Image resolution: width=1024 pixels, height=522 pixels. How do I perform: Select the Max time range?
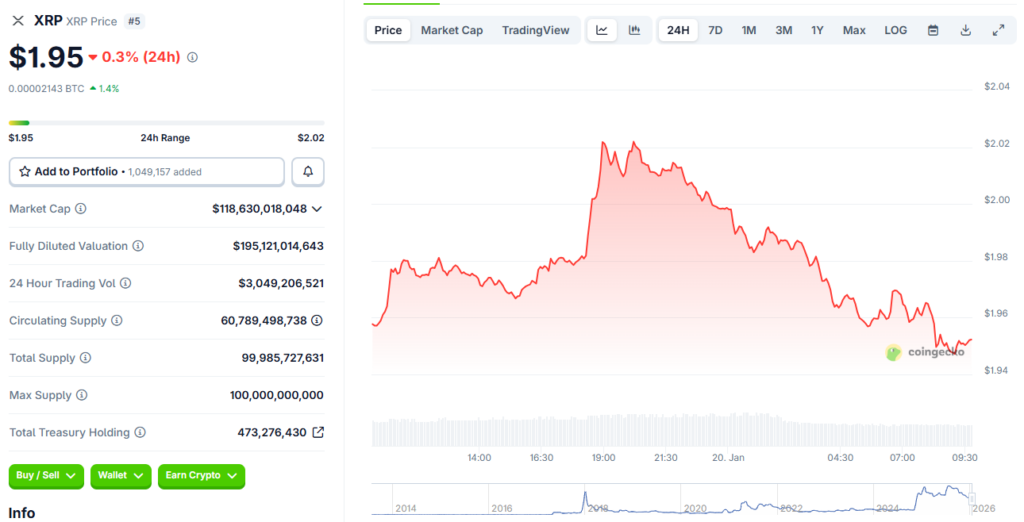click(854, 30)
